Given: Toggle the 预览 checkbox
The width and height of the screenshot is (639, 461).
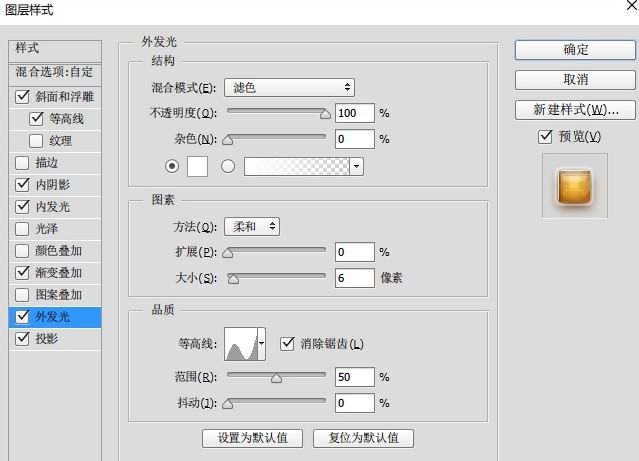Looking at the screenshot, I should 545,137.
